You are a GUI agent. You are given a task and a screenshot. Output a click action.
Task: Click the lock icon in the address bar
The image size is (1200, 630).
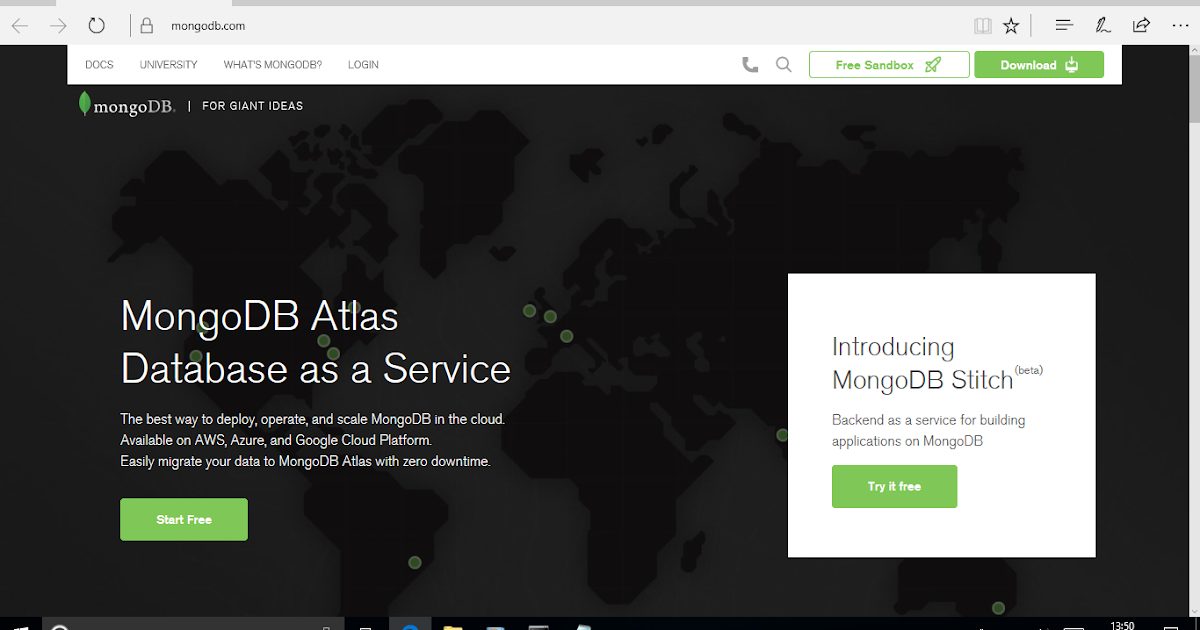[x=146, y=25]
